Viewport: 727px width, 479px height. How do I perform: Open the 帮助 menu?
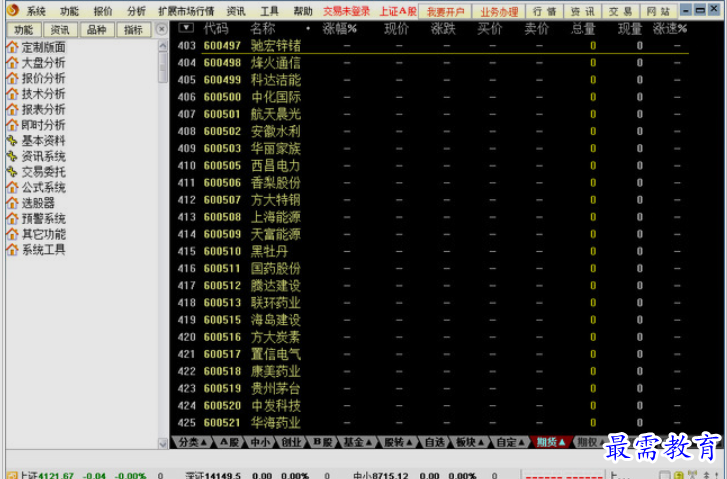click(x=303, y=11)
